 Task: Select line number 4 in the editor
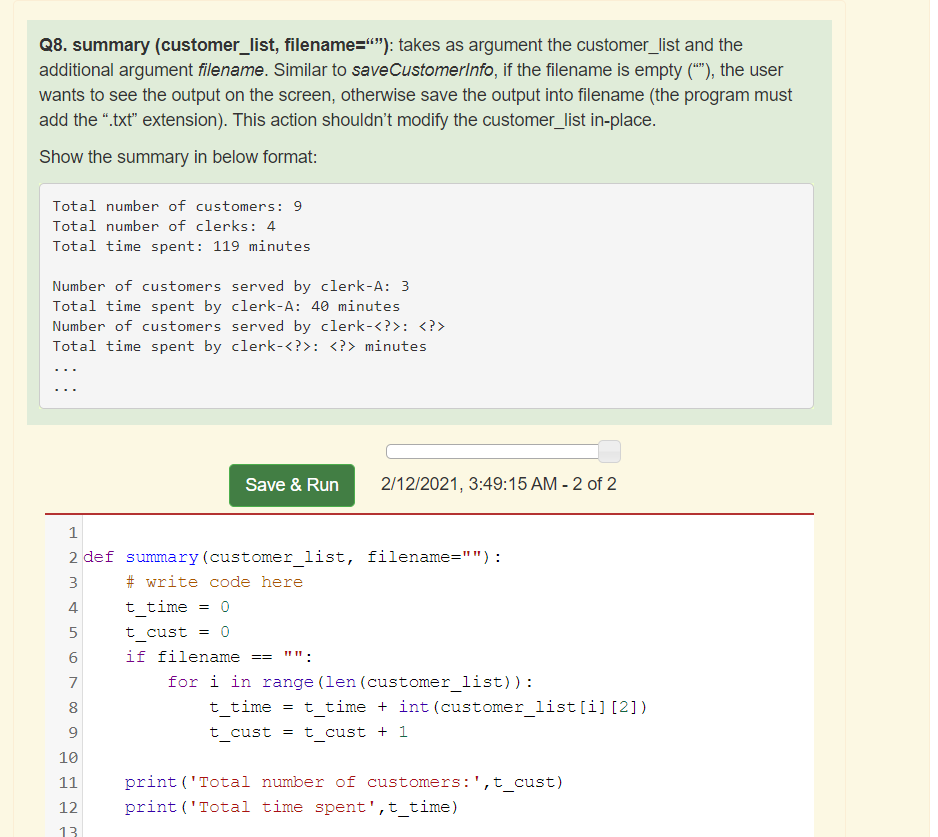click(x=73, y=607)
